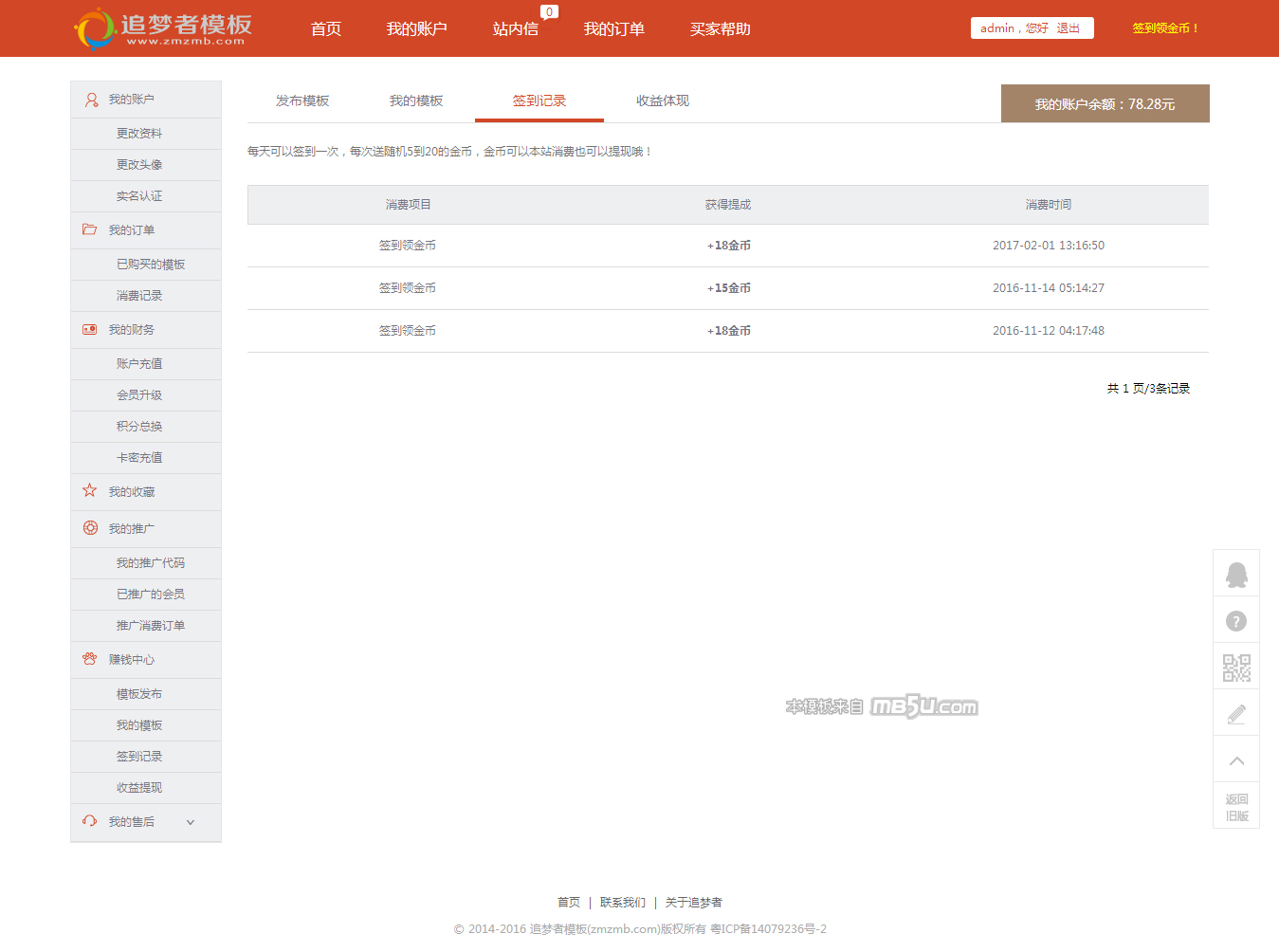Screen dimensions: 1279x952
Task: Click the 退出 logout link
Action: (1069, 28)
